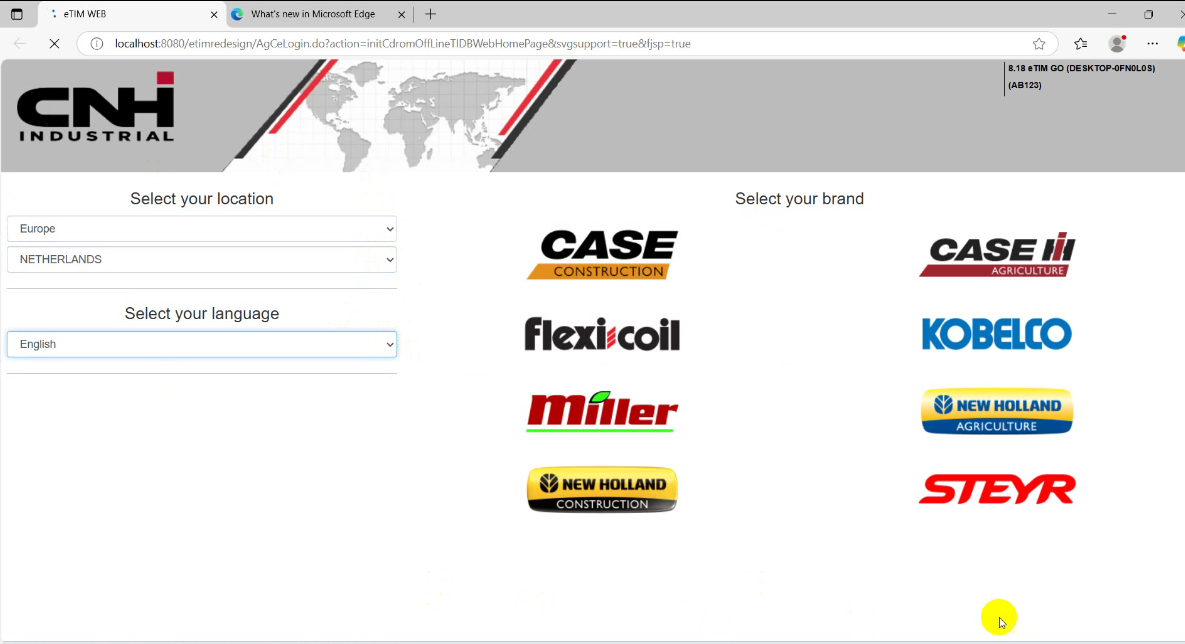Screen dimensions: 1185x644
Task: View site information icon
Action: tap(97, 44)
